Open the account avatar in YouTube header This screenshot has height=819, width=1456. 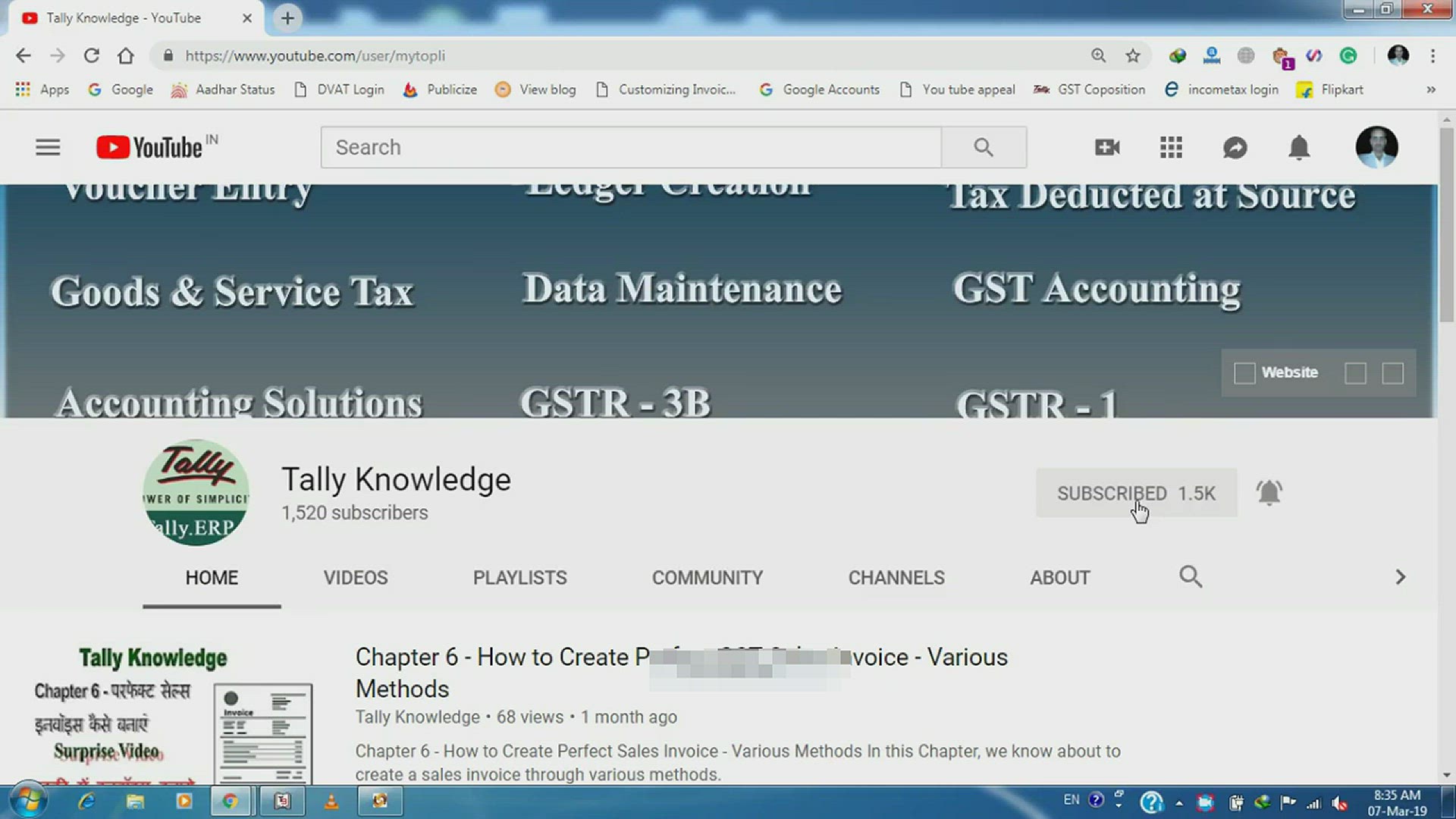(1376, 147)
